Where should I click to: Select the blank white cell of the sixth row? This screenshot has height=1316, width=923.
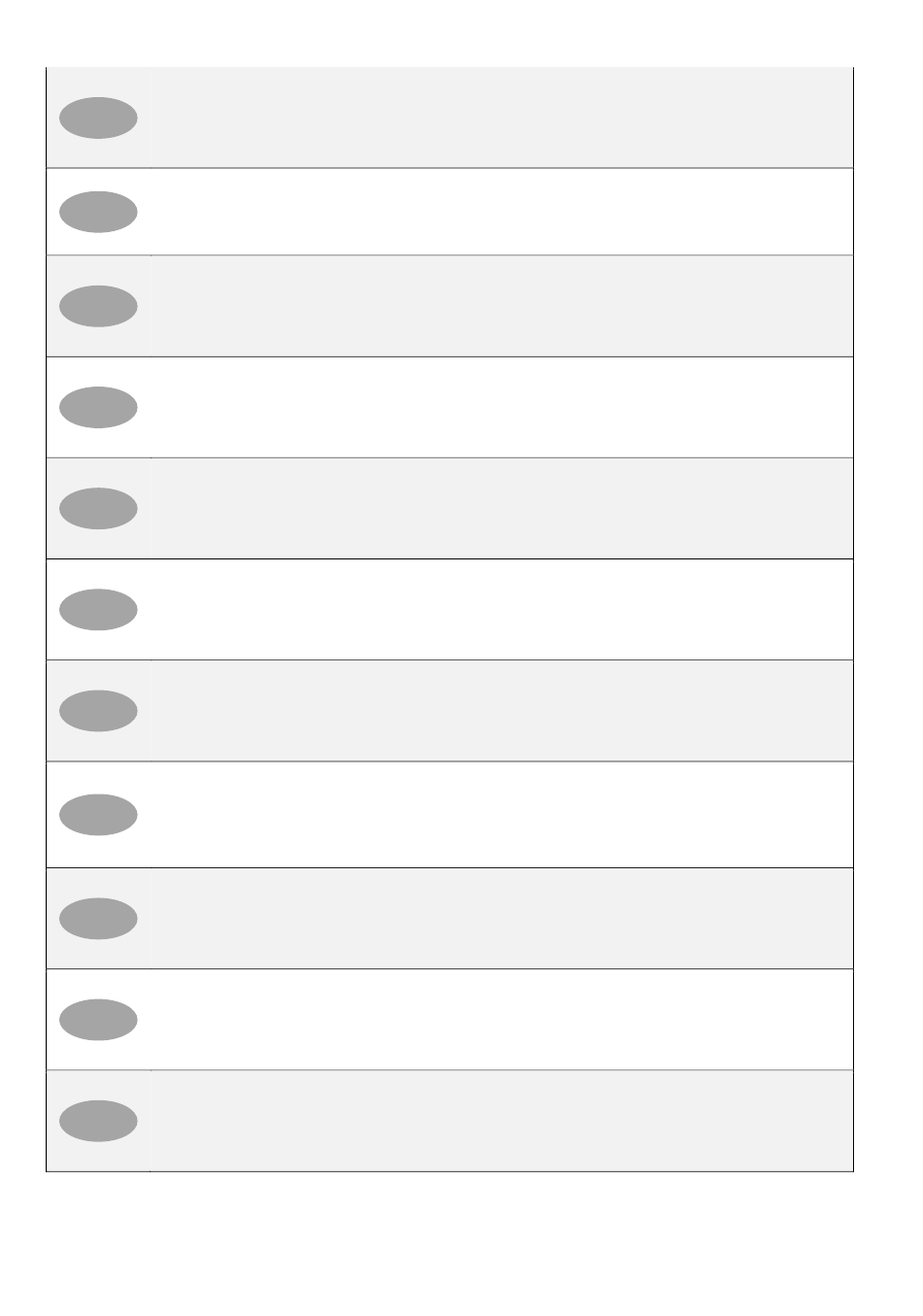click(x=501, y=610)
